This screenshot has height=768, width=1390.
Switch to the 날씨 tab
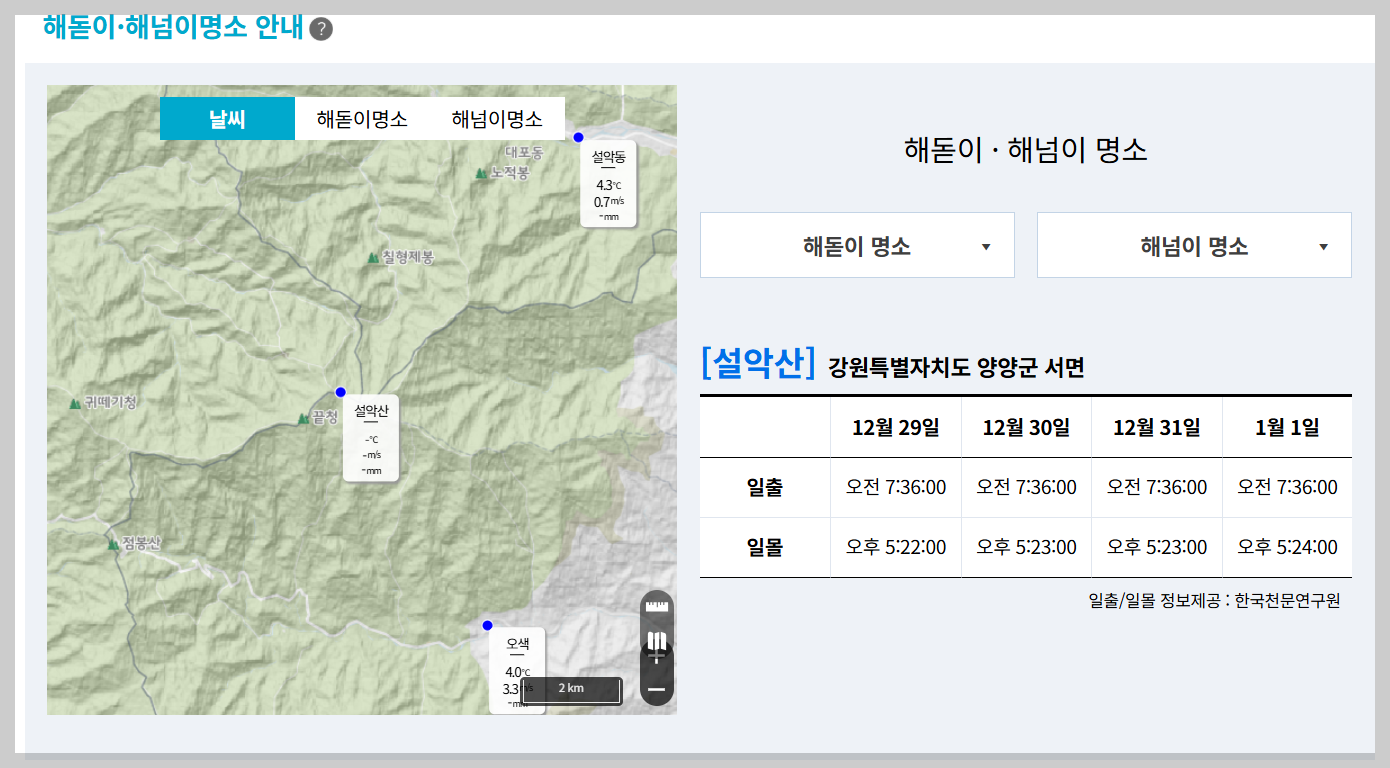[x=227, y=119]
